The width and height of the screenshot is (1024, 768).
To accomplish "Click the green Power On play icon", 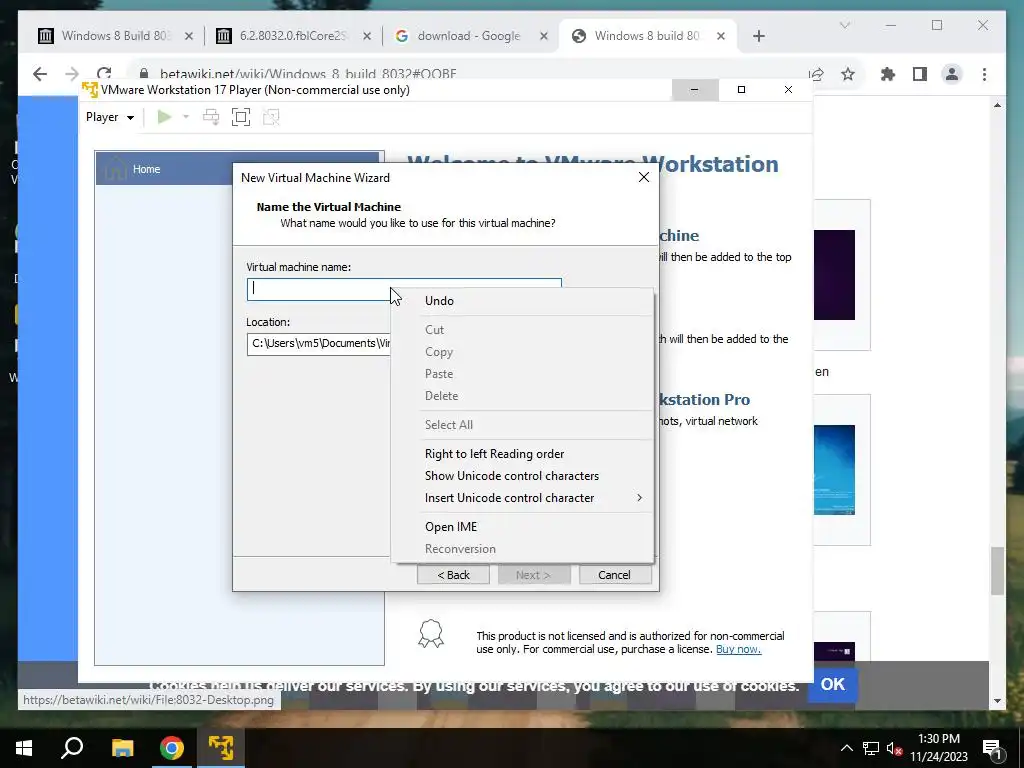I will [164, 117].
